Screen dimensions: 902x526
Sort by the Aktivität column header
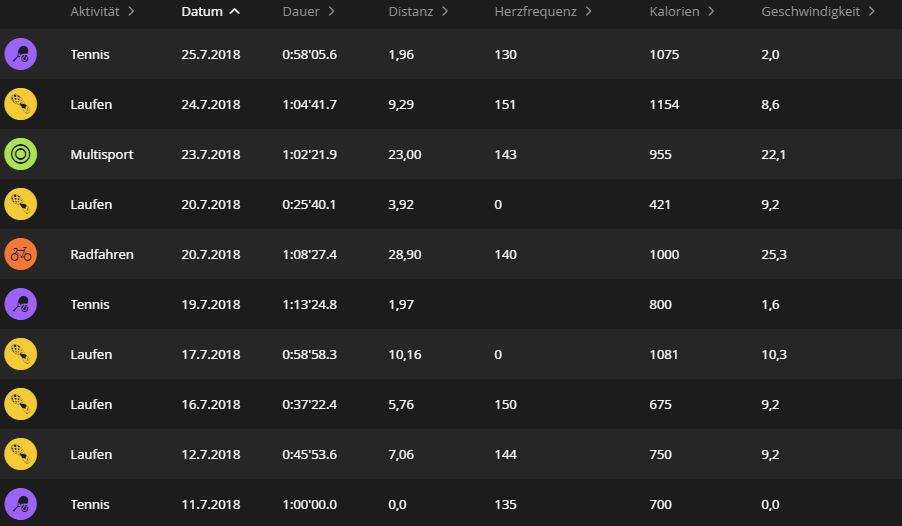coord(102,11)
